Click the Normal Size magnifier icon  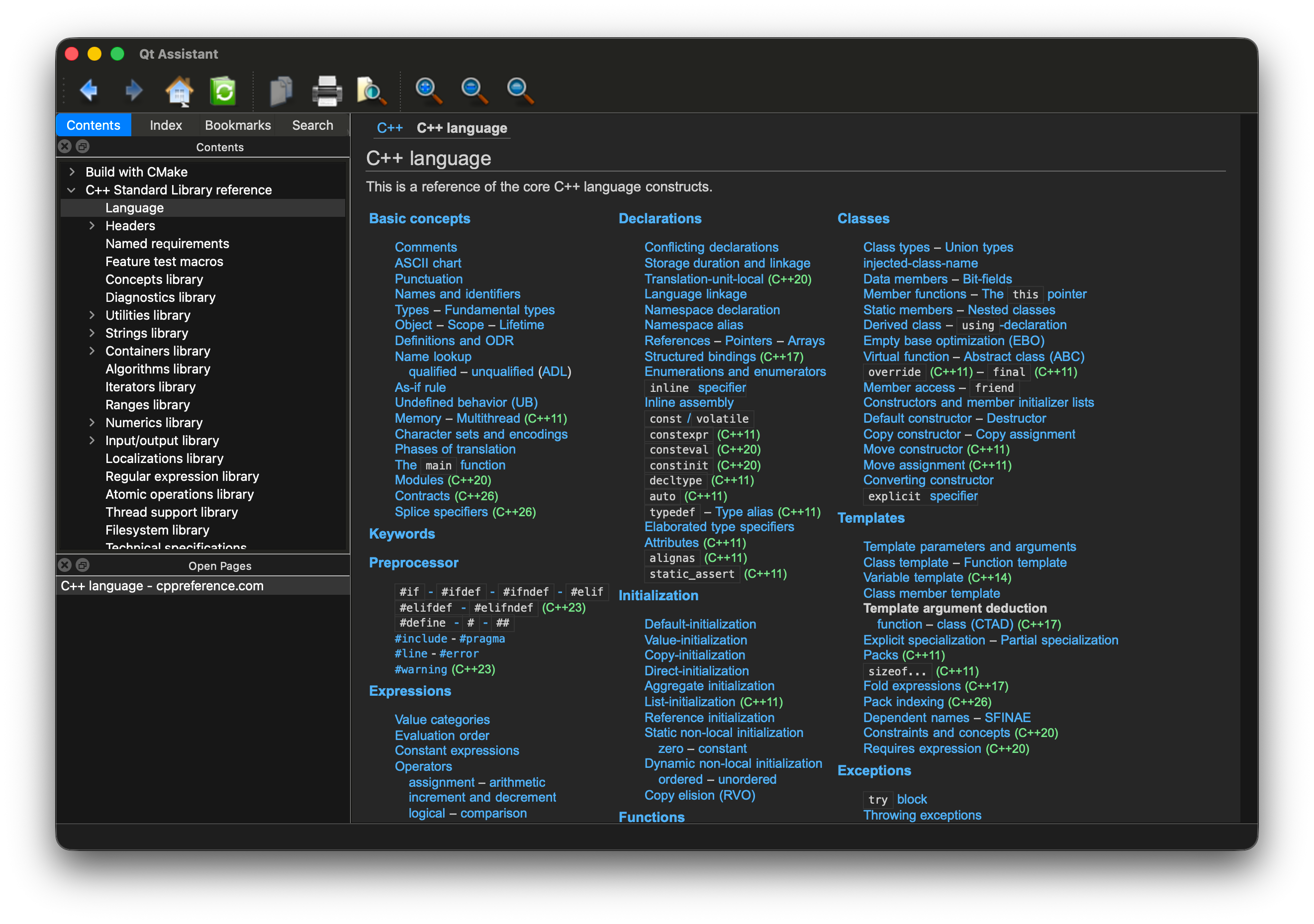pos(520,91)
